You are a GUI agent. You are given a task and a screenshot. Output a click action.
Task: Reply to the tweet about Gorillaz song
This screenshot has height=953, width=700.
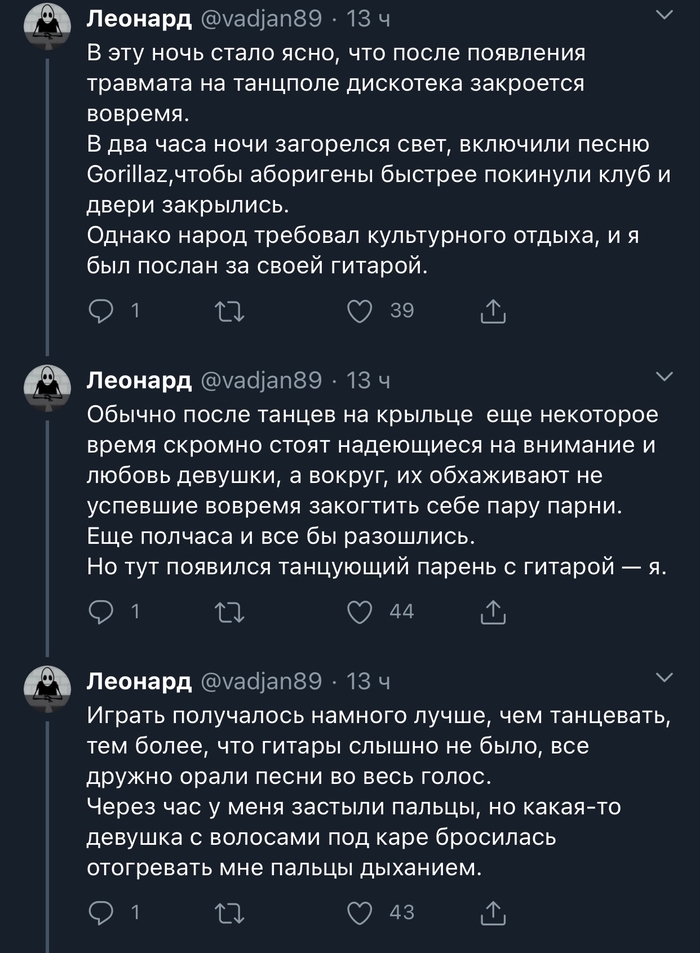(102, 312)
